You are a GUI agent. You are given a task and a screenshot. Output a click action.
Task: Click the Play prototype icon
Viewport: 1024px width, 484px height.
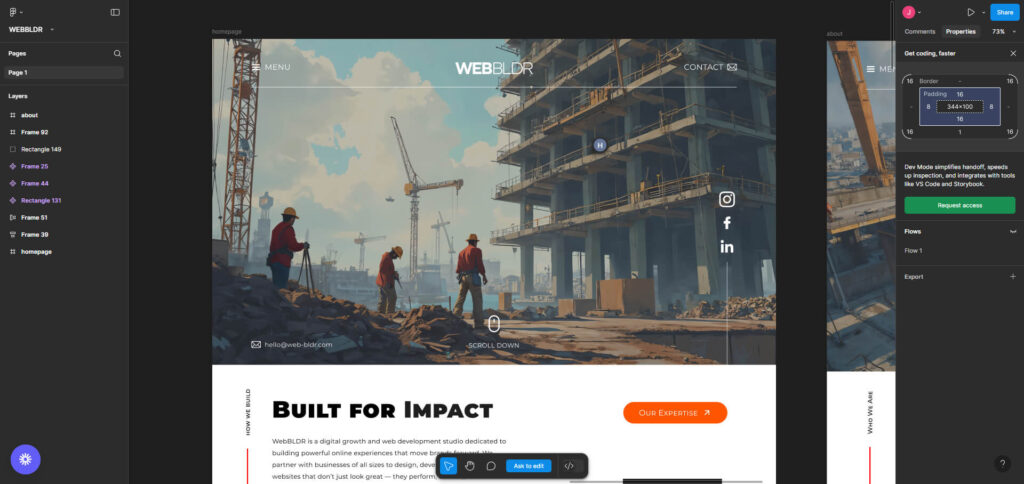(x=971, y=12)
